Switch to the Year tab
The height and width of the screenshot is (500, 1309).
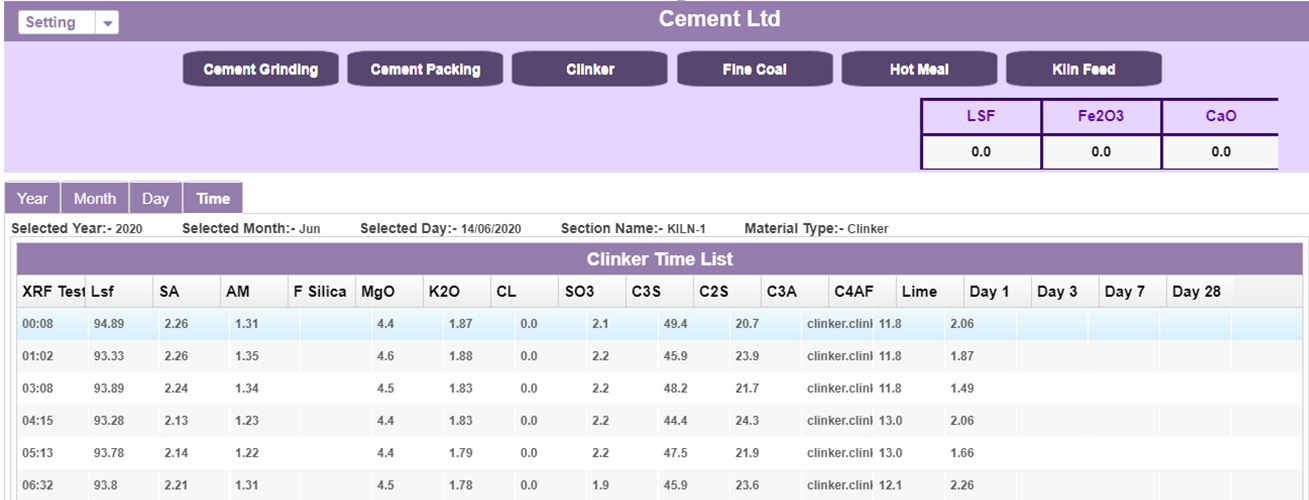tap(32, 198)
